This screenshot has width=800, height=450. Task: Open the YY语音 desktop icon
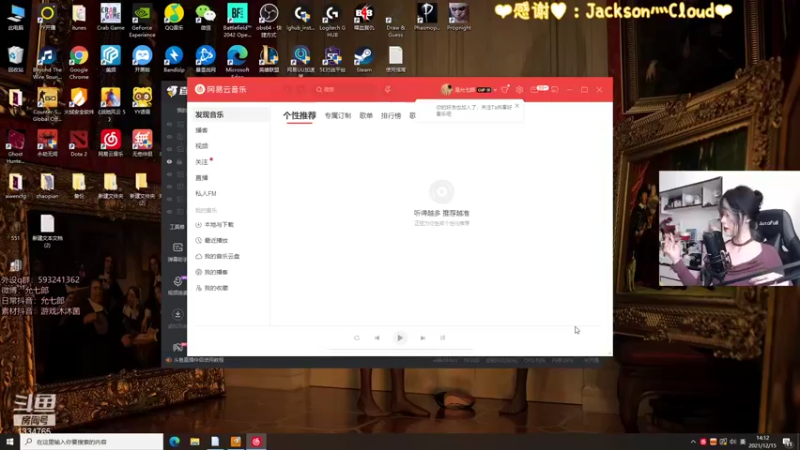pyautogui.click(x=142, y=101)
